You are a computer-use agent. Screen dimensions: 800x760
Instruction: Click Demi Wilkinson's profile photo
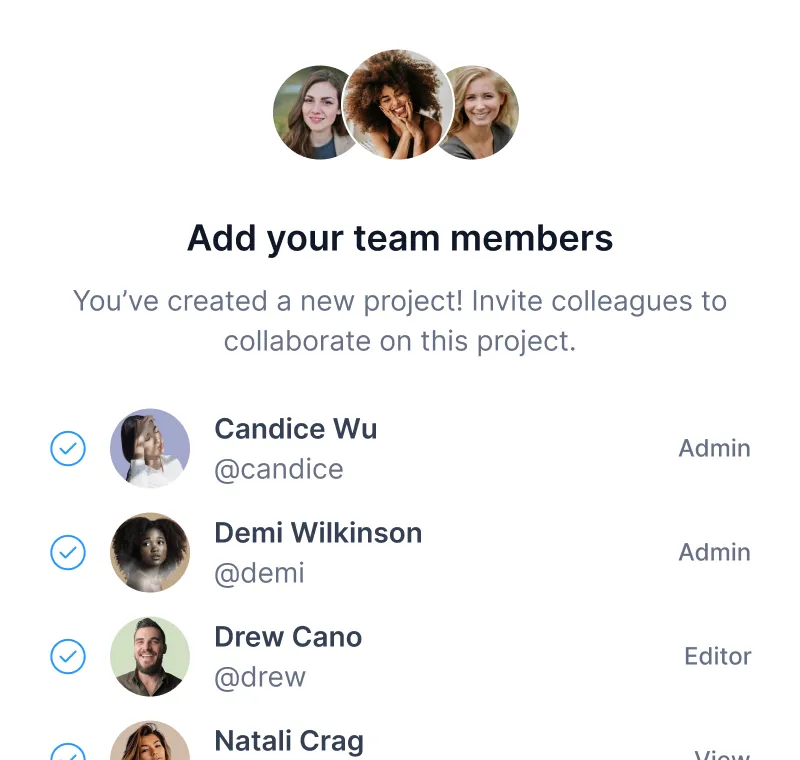point(150,553)
